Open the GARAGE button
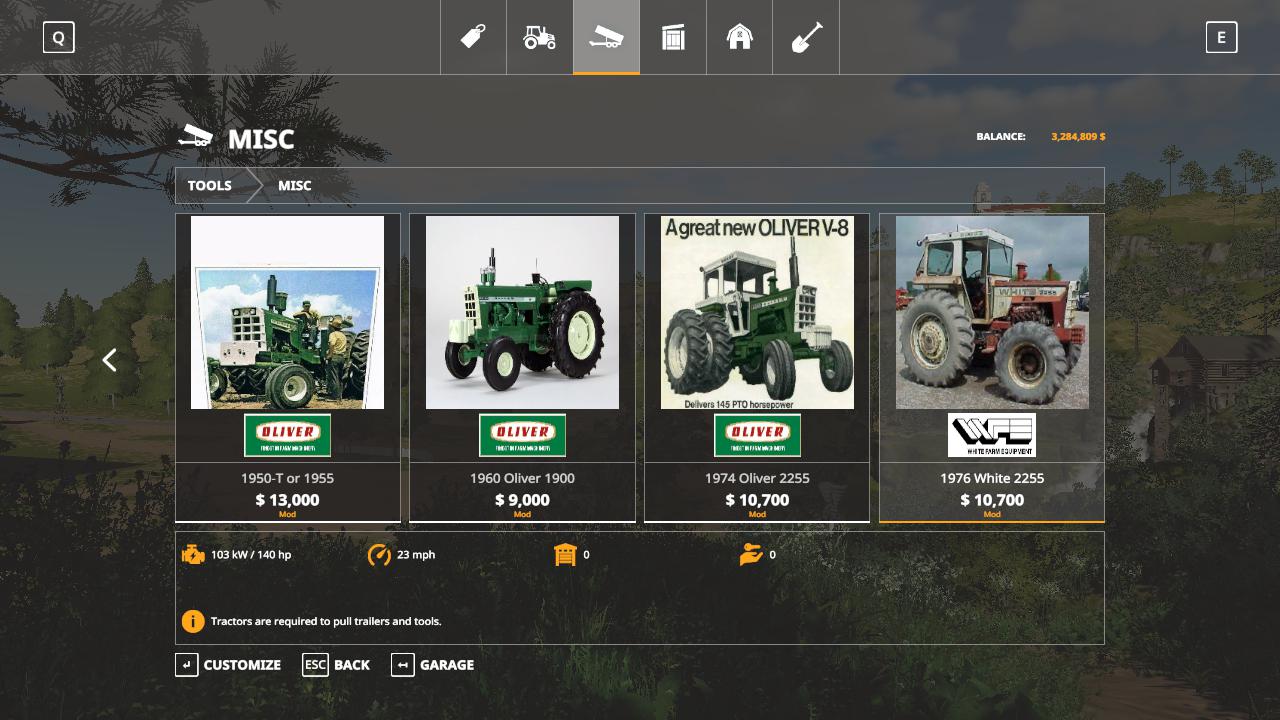 coord(433,665)
